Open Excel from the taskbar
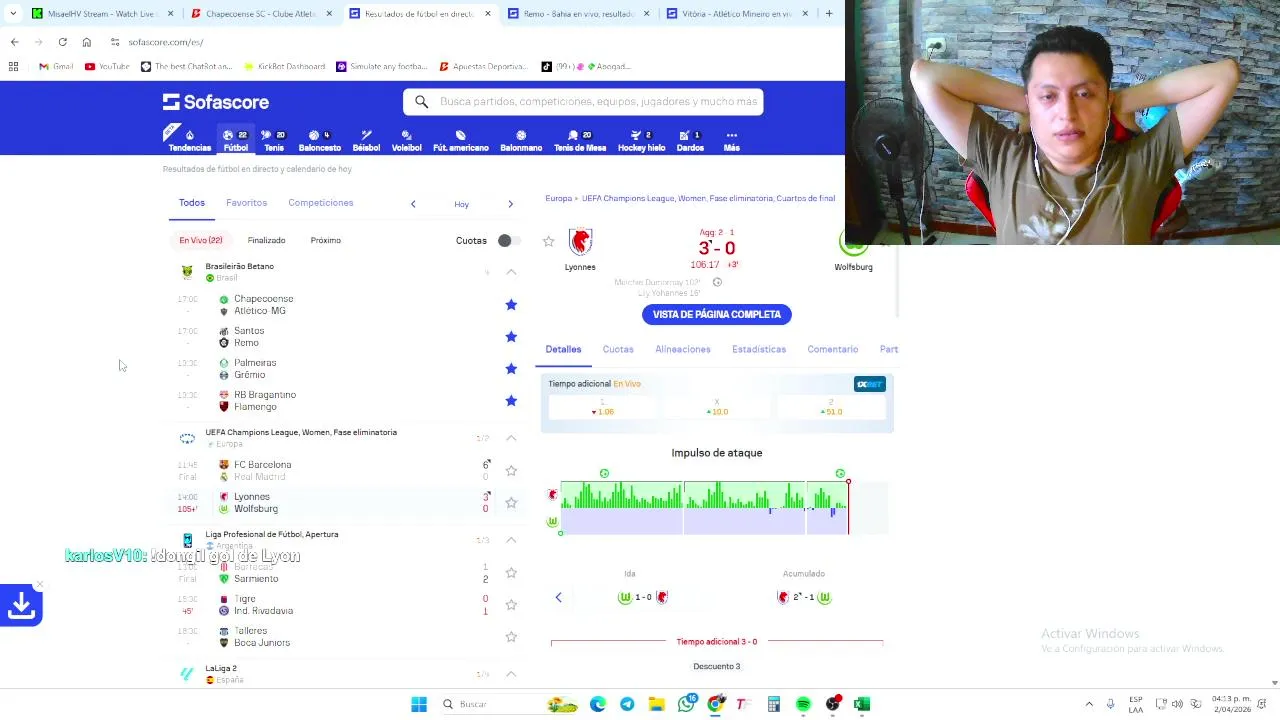Image resolution: width=1280 pixels, height=720 pixels. pyautogui.click(x=862, y=704)
